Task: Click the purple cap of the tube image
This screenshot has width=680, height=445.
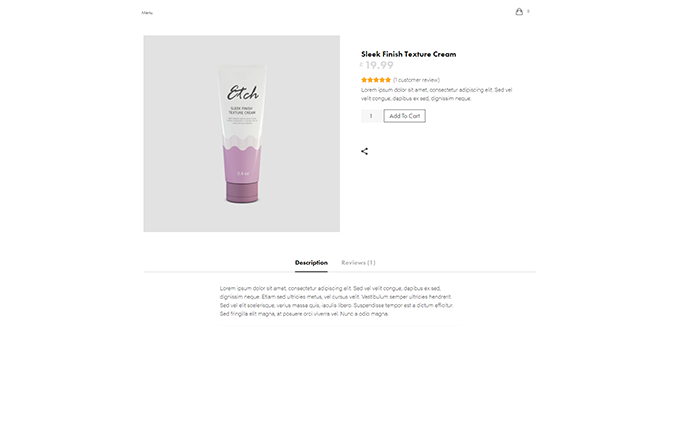Action: pos(242,191)
